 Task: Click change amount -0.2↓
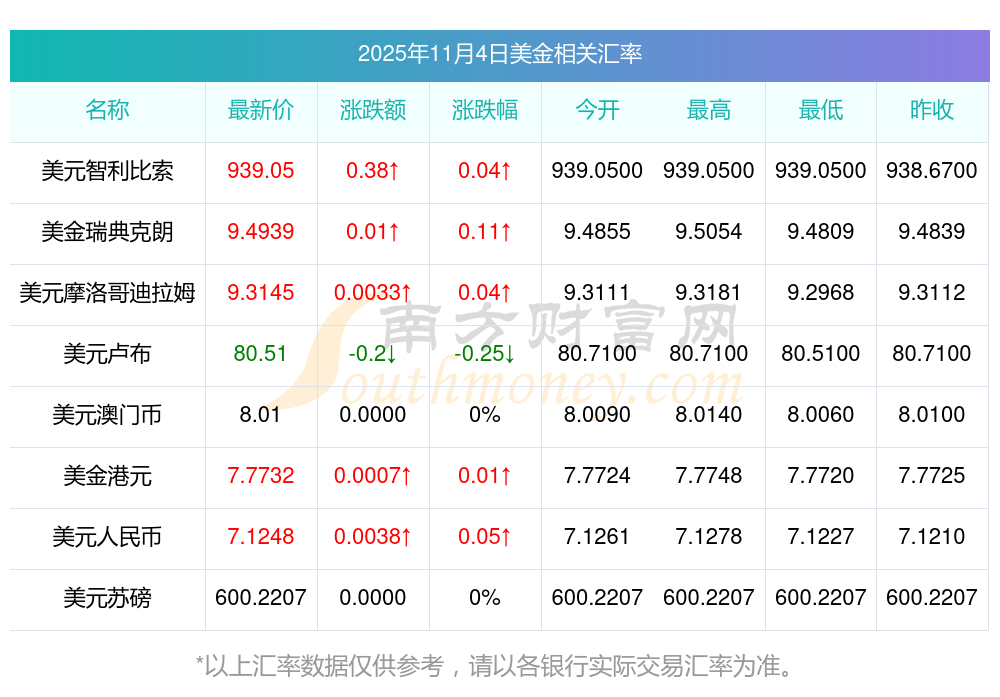point(372,353)
